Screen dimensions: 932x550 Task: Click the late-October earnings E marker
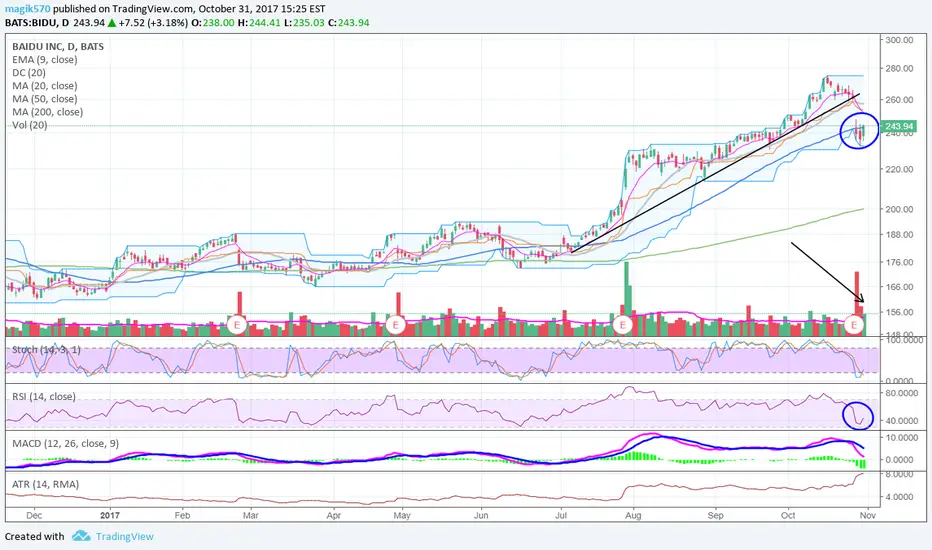pyautogui.click(x=854, y=325)
